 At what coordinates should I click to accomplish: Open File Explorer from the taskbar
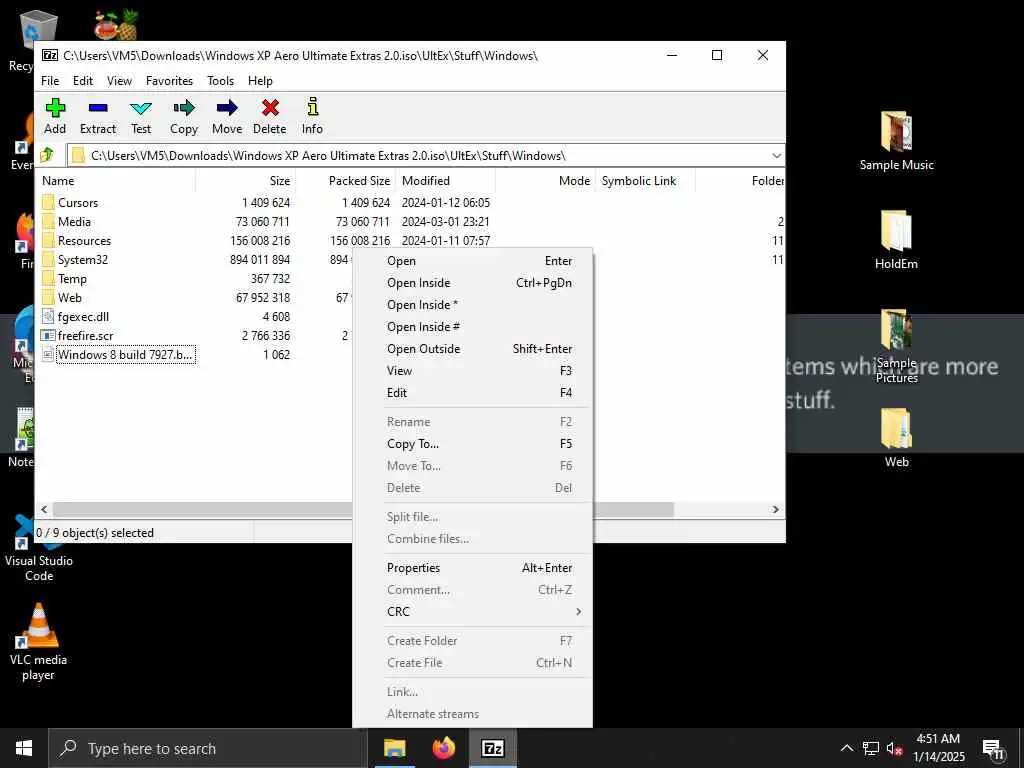tap(394, 748)
